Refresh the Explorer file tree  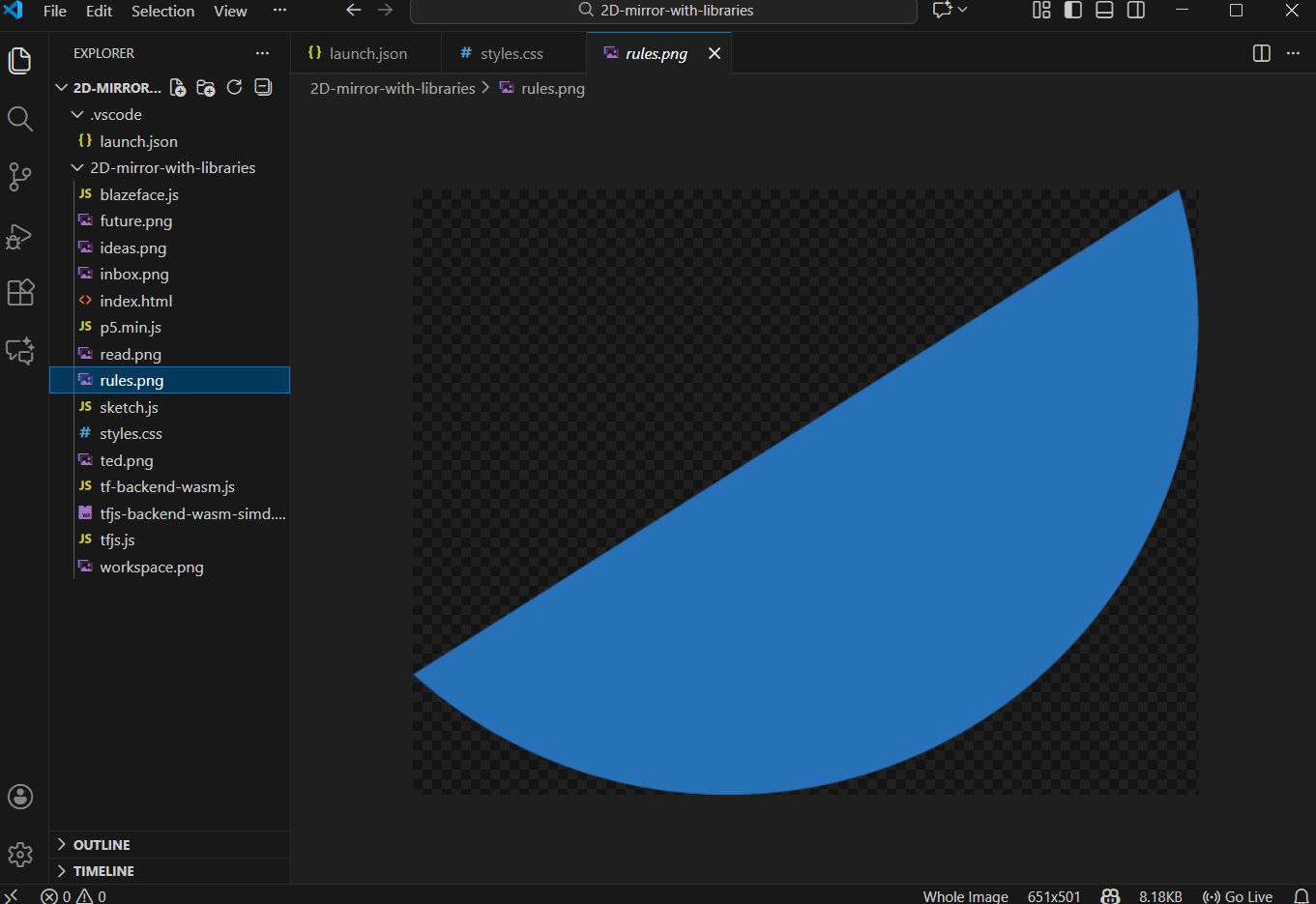tap(234, 88)
